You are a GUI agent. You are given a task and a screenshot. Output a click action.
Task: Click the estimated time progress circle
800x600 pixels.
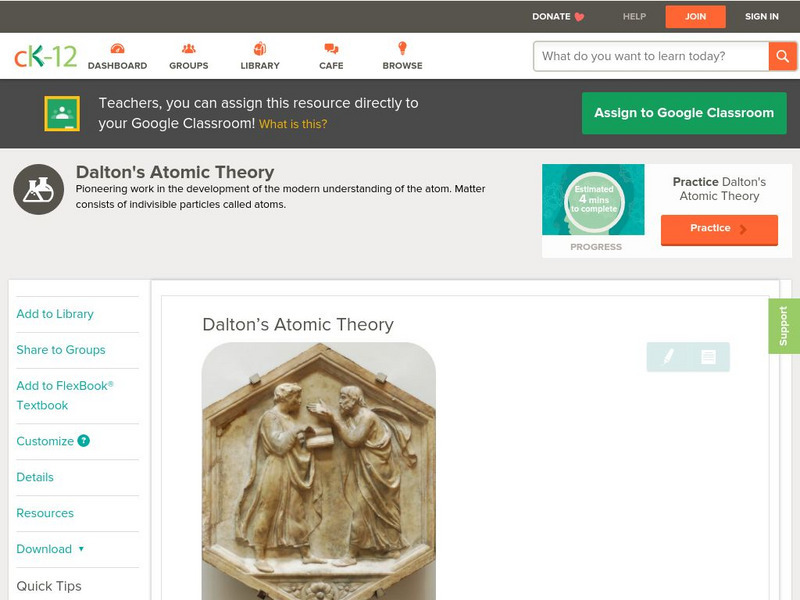click(594, 199)
